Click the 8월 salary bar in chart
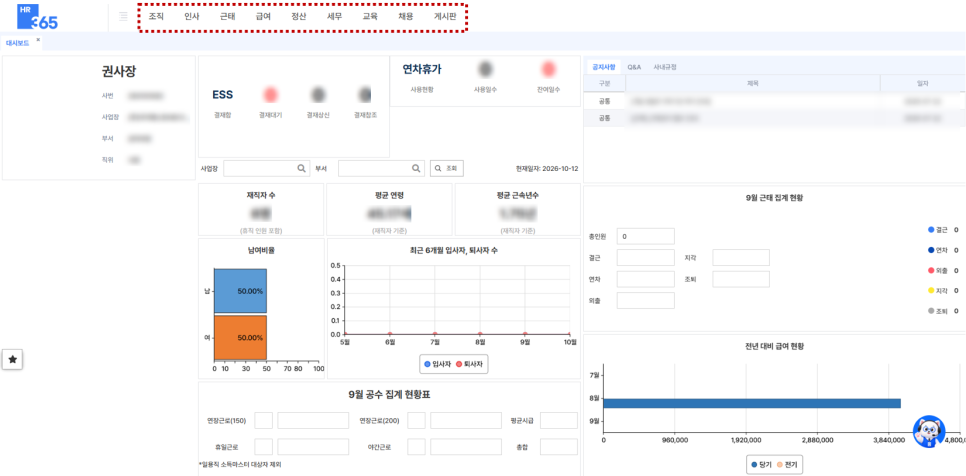This screenshot has width=966, height=476. click(x=752, y=403)
